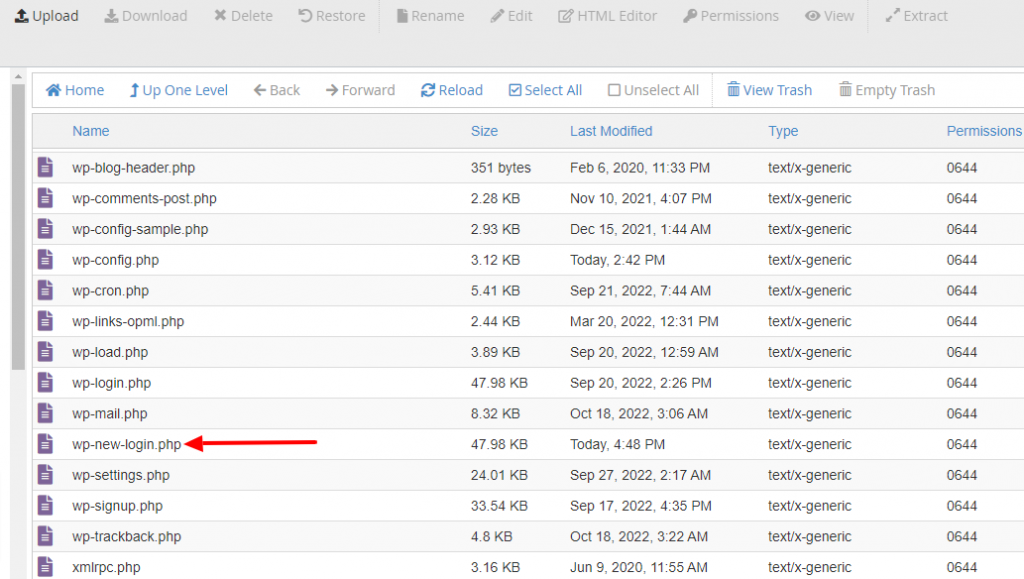1024x579 pixels.
Task: Click the file icon for xmlrpc.php
Action: (x=45, y=567)
